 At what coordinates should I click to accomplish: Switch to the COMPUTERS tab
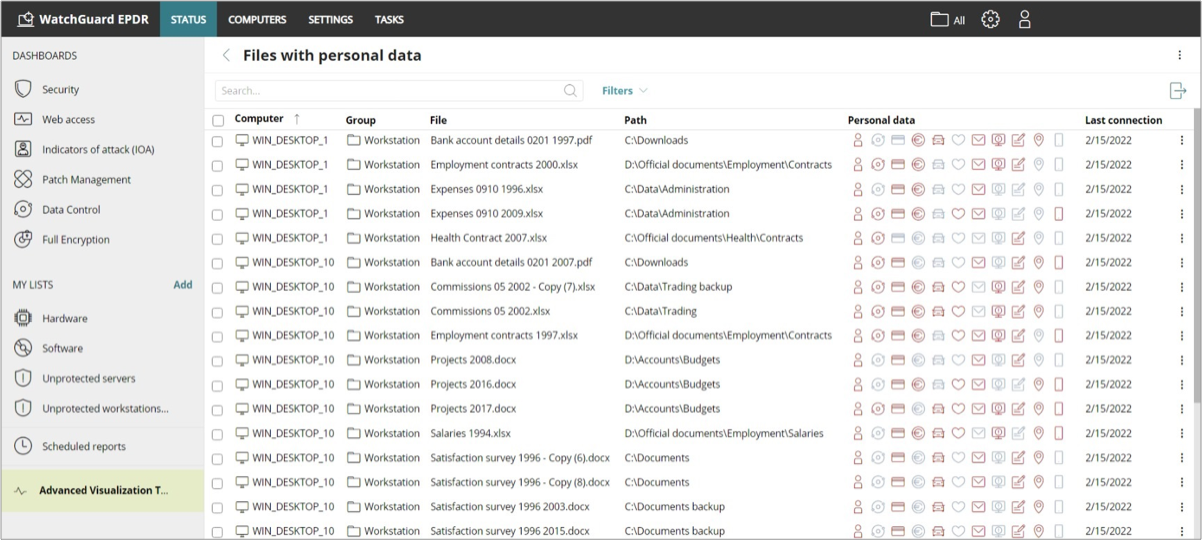(x=257, y=19)
